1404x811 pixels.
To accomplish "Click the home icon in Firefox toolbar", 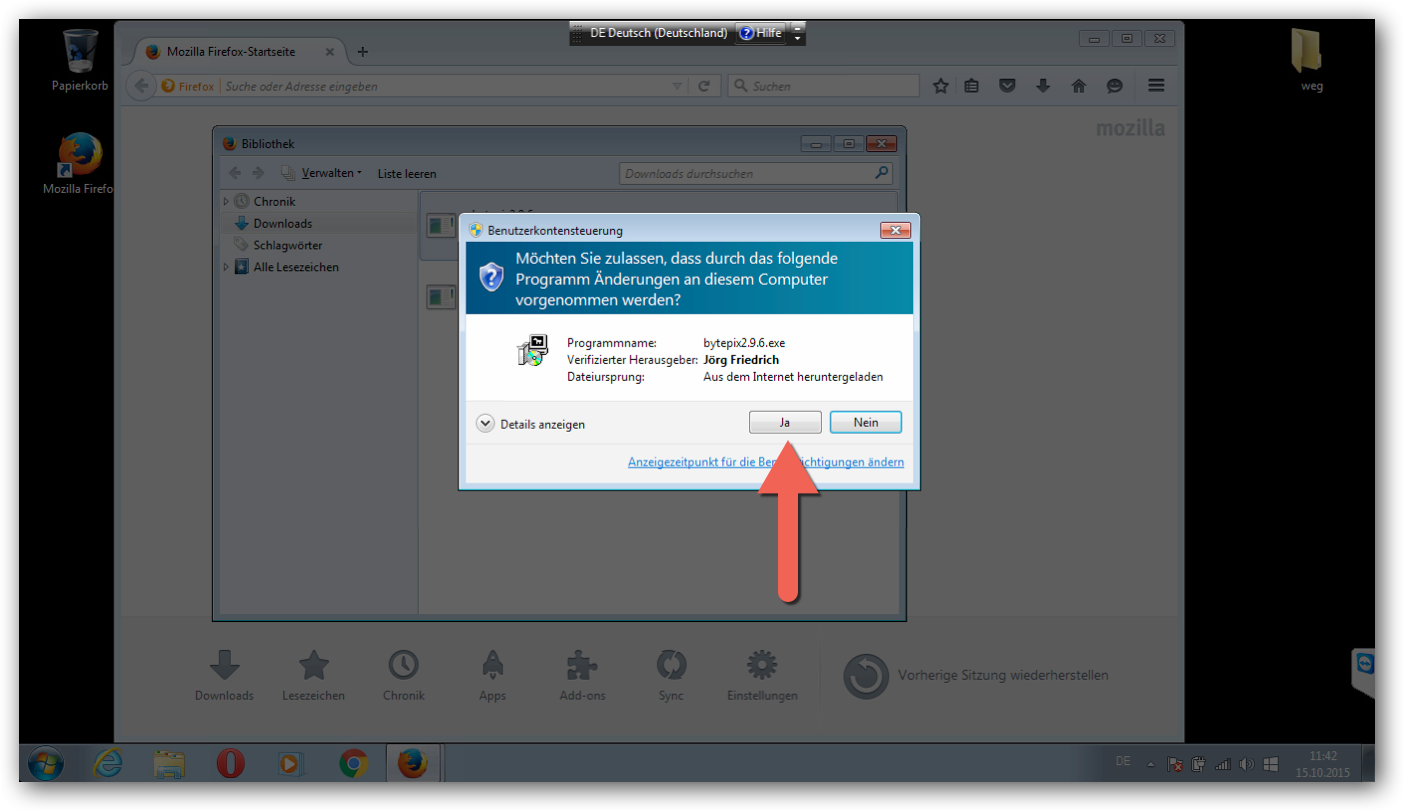I will 1079,86.
